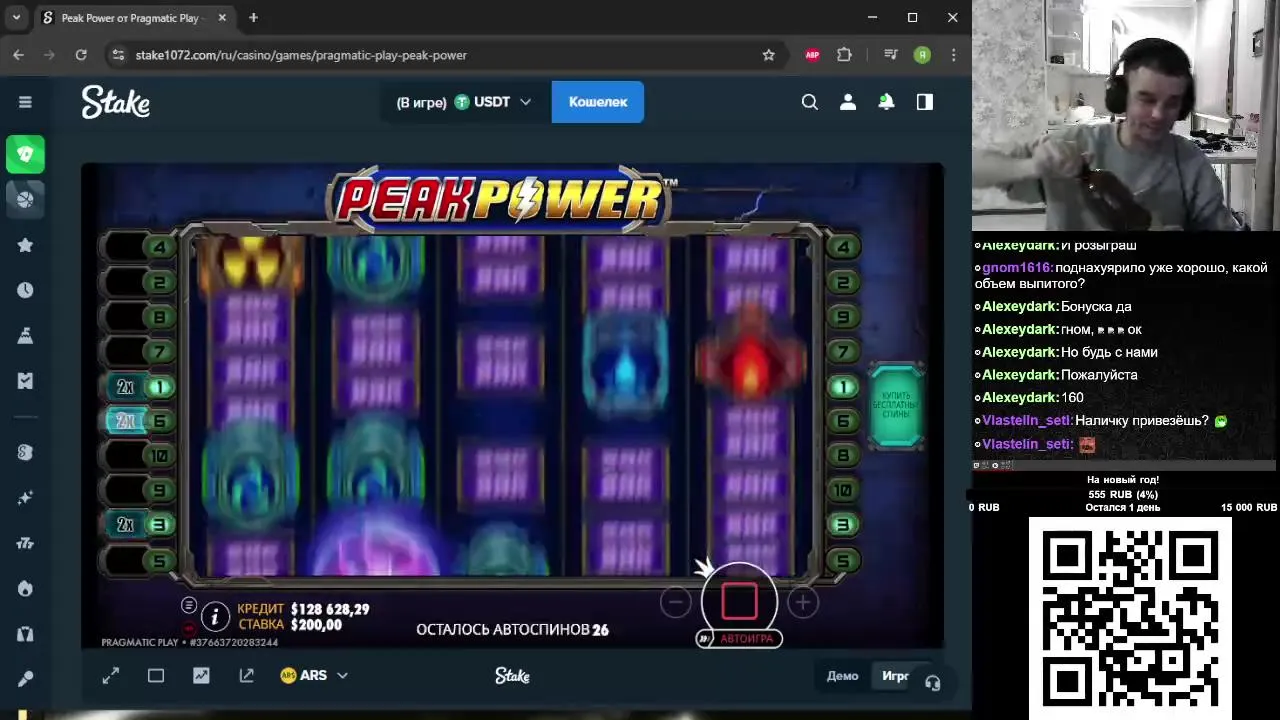The width and height of the screenshot is (1280, 720).
Task: Open live support headset icon
Action: coord(933,683)
